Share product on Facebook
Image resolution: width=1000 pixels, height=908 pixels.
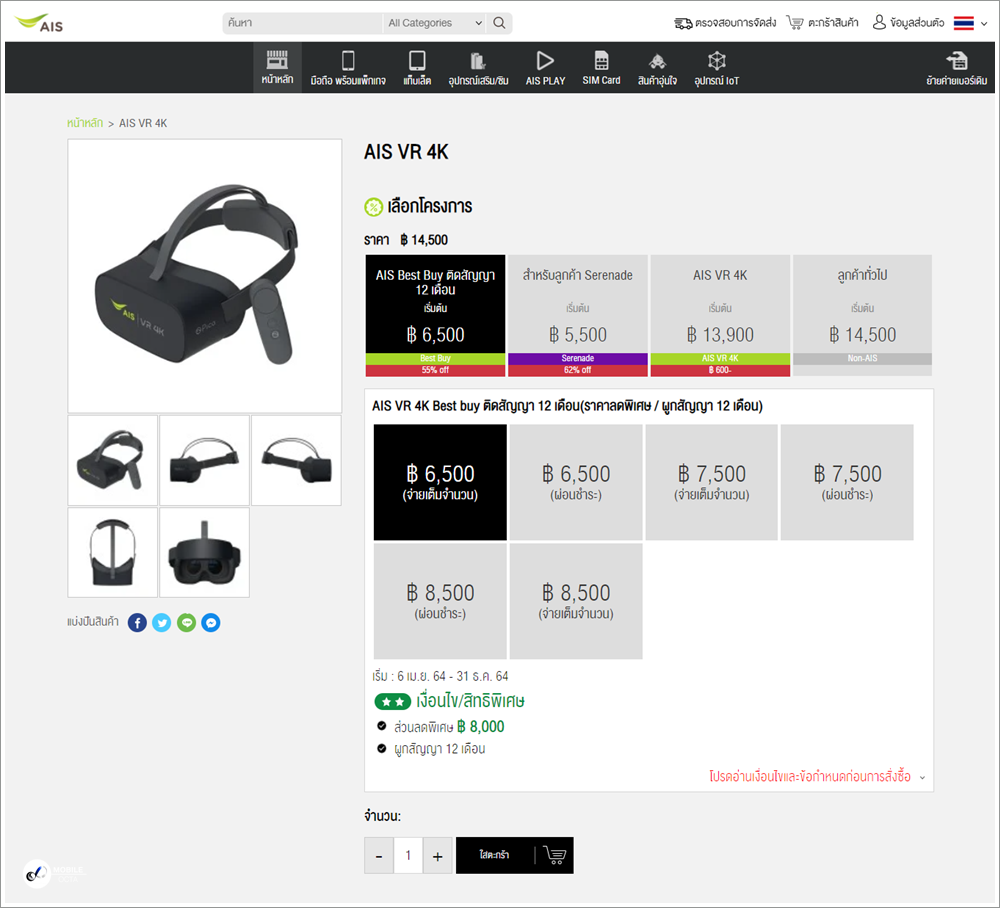click(137, 622)
